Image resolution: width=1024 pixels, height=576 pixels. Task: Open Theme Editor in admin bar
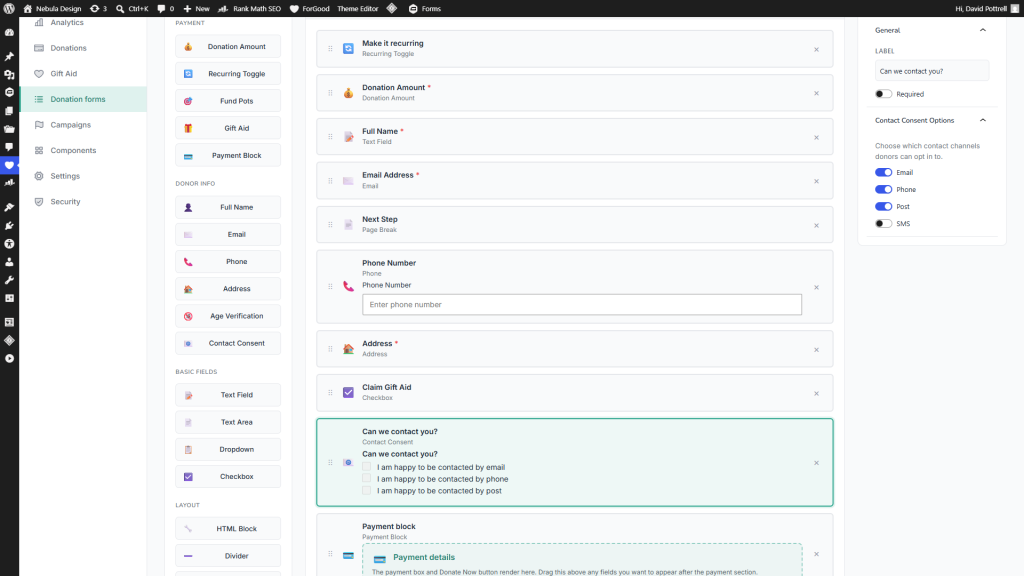coord(357,8)
